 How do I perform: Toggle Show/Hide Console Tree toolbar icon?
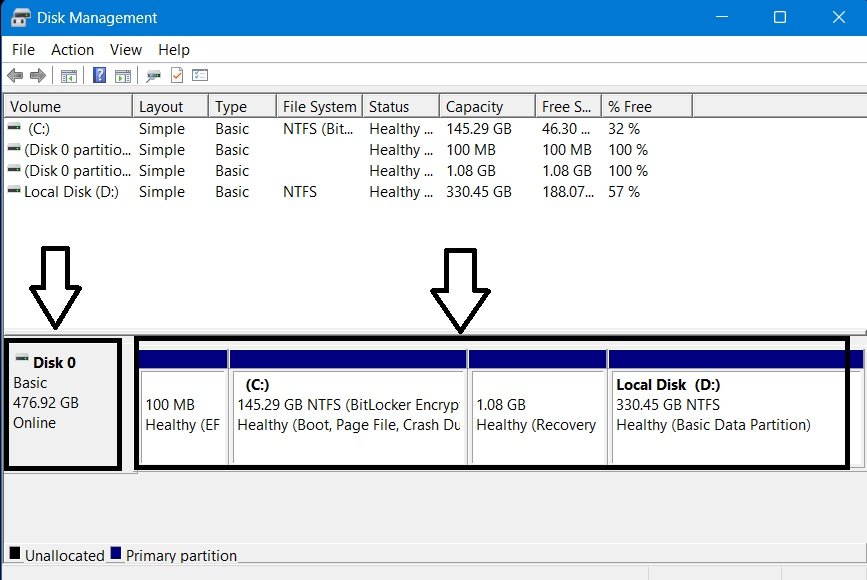(69, 76)
